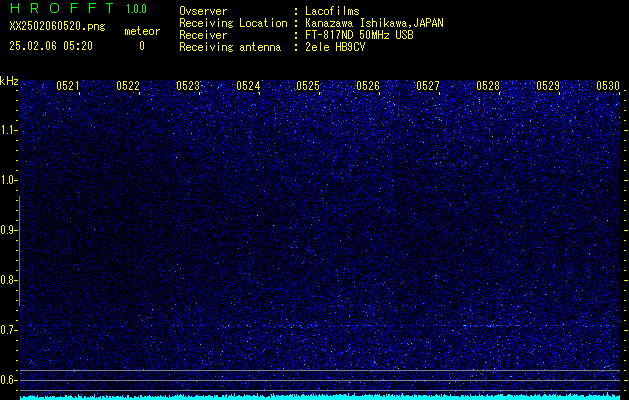This screenshot has height=400, width=629.
Task: Click the meteor label
Action: click(x=142, y=31)
